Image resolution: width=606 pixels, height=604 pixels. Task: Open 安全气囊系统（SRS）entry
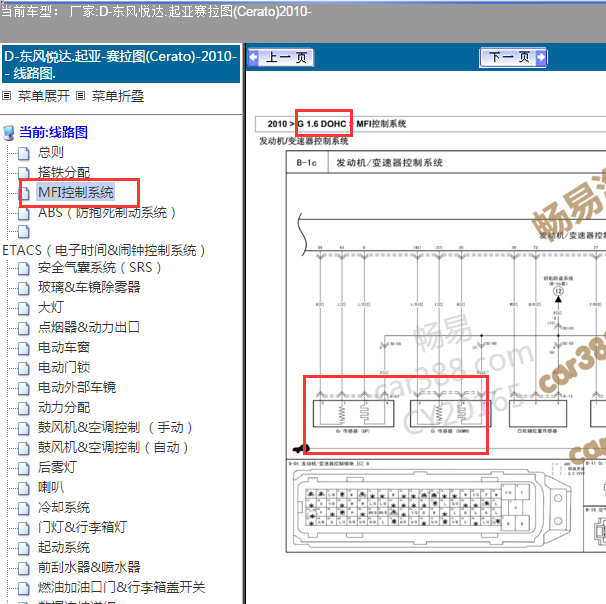(x=99, y=267)
